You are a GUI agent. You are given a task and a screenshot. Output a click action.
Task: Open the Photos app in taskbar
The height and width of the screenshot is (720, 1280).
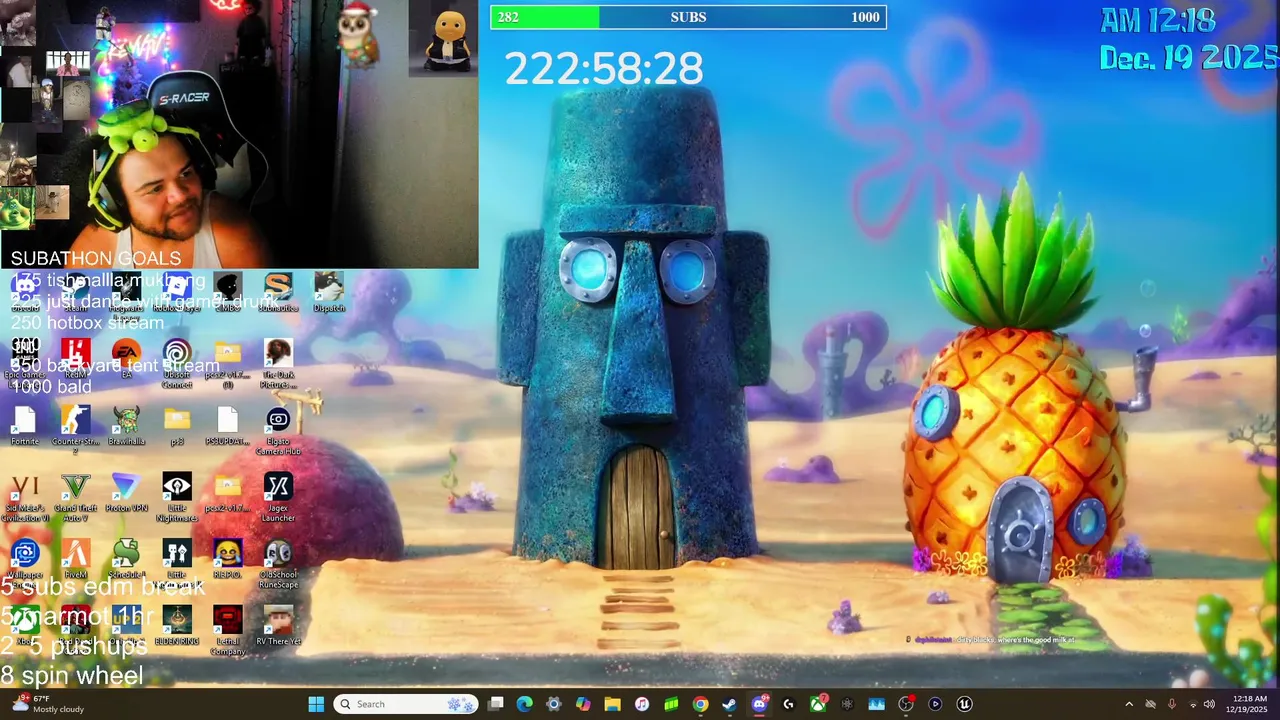tap(876, 704)
